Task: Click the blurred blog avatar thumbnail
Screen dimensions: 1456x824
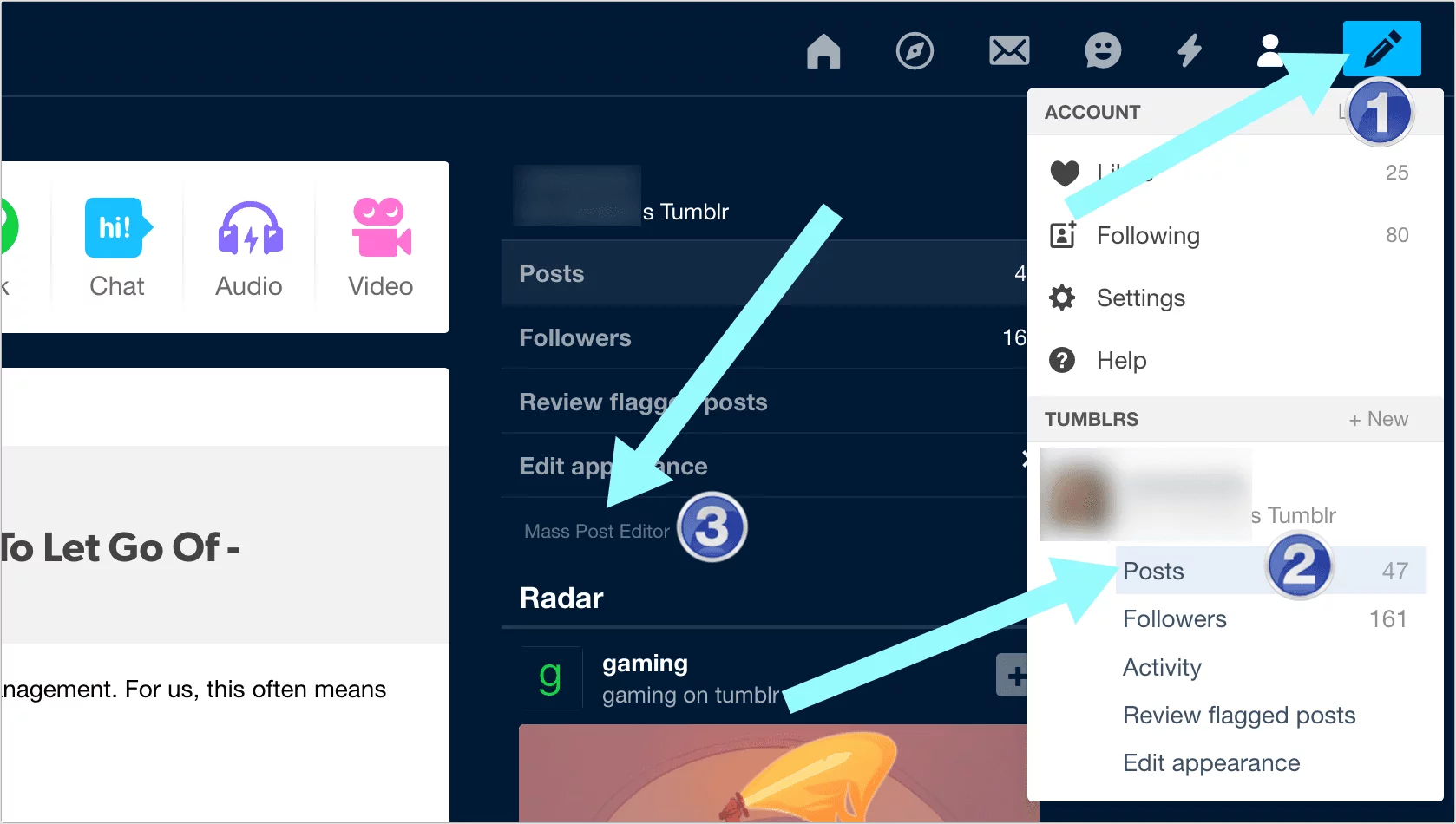Action: pos(1079,494)
